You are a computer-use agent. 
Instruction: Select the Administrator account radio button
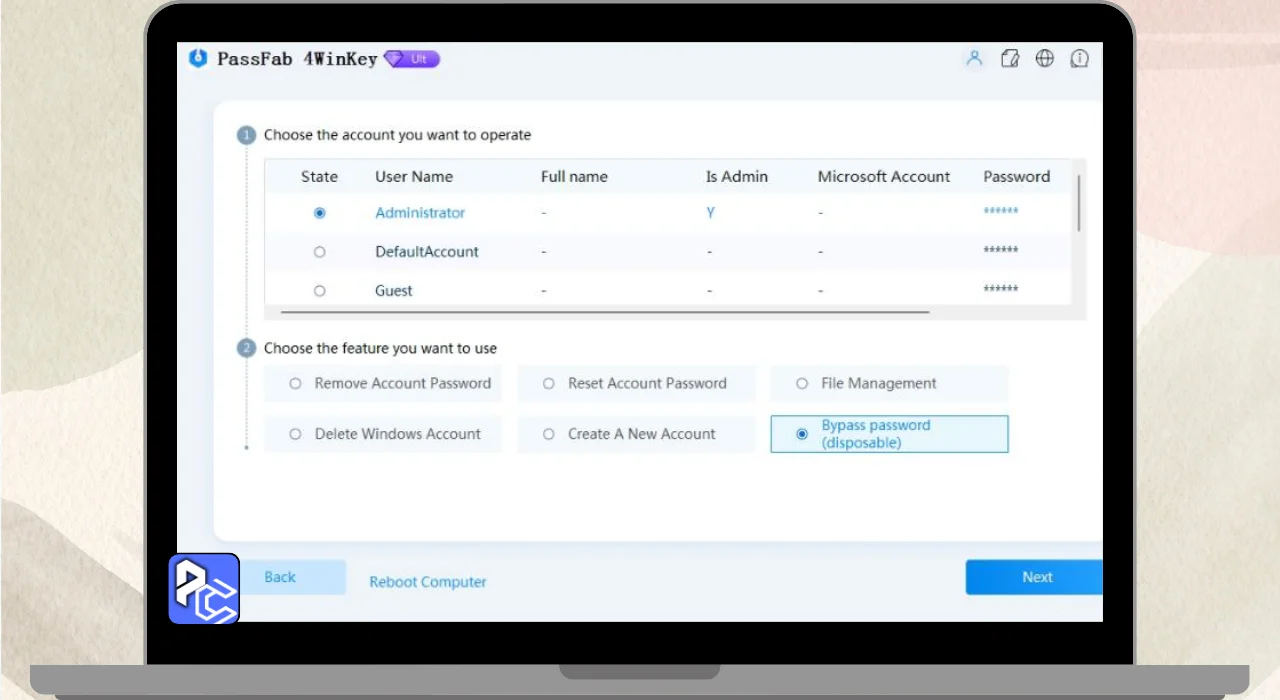tap(320, 213)
